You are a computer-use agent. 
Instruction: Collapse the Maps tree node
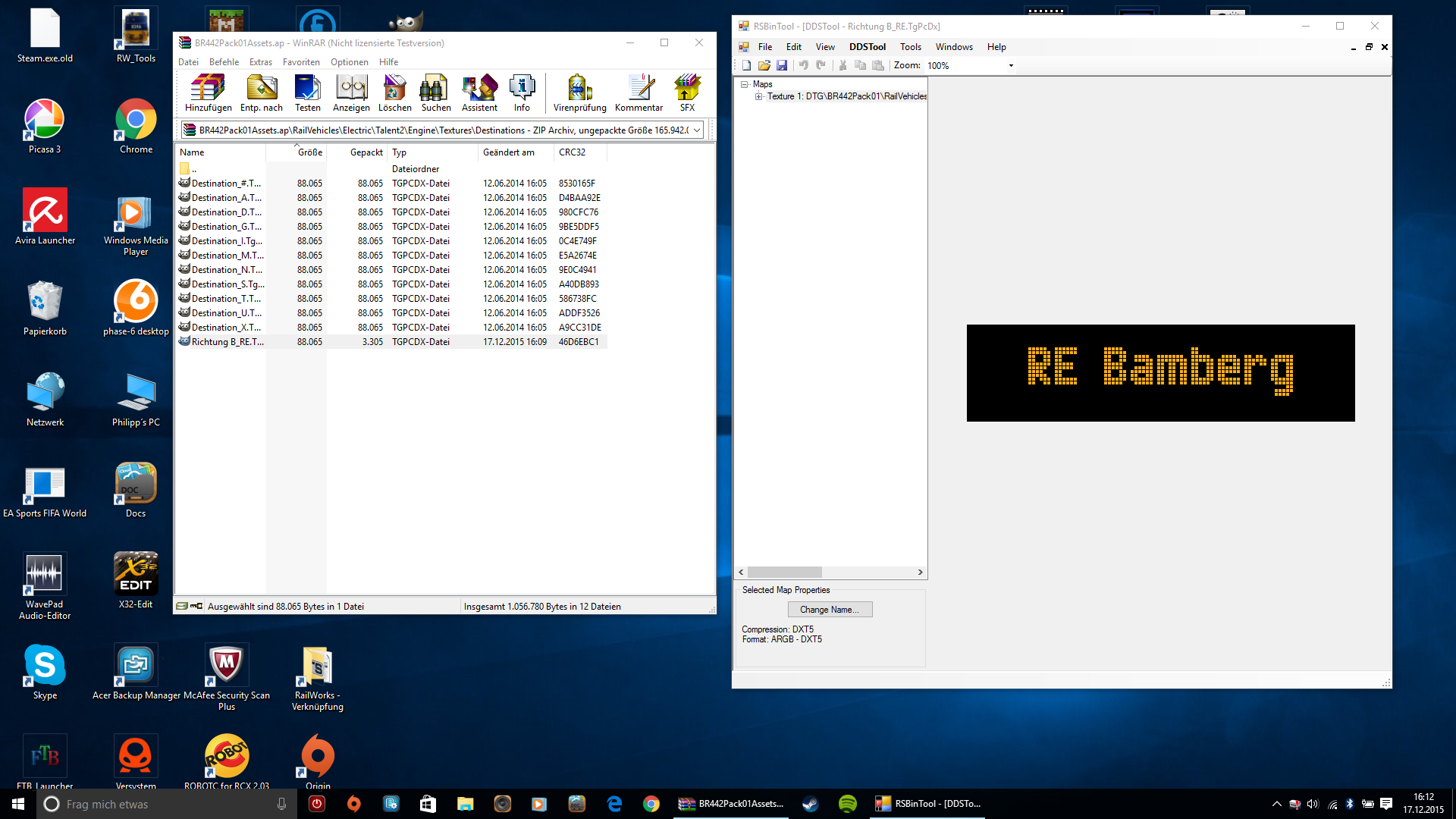tap(745, 84)
